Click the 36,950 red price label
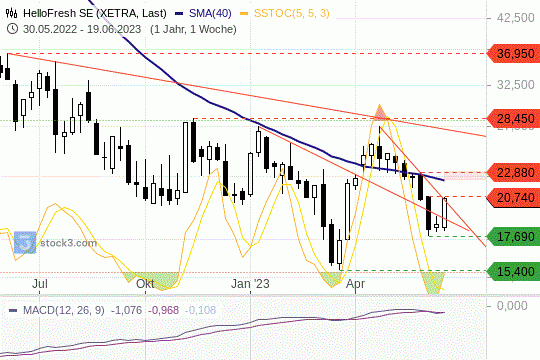The width and height of the screenshot is (540, 360). tap(513, 54)
